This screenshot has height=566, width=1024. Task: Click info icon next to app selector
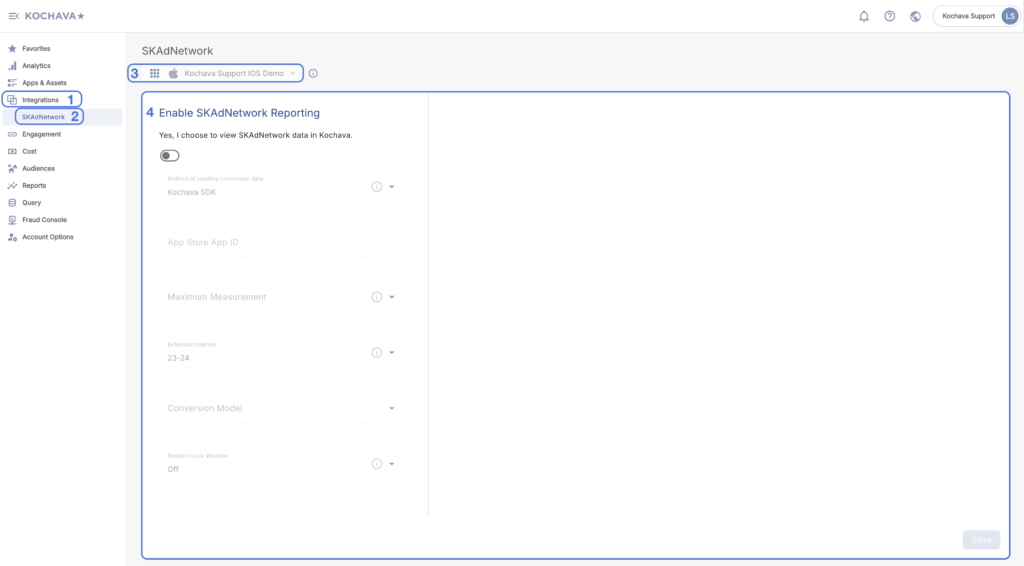point(313,73)
